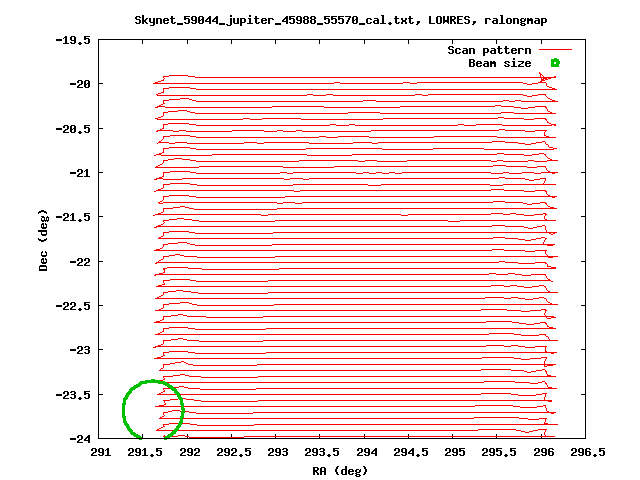
Task: Click the -19.5 Dec tick label
Action: point(73,40)
